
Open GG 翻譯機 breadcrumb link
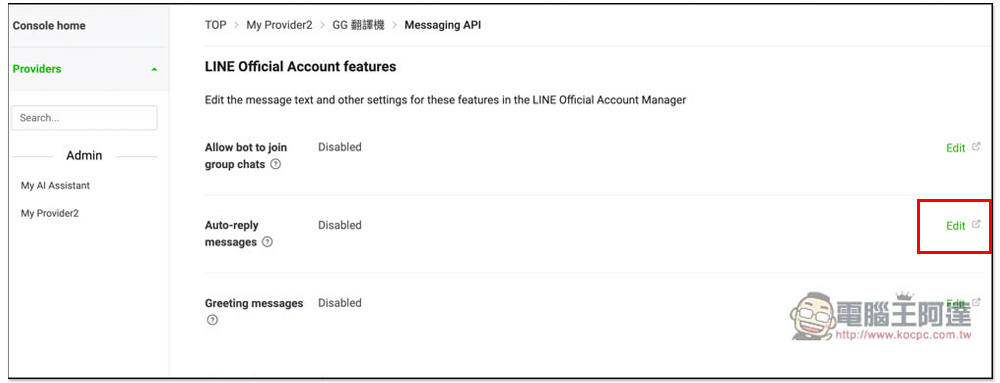358,25
